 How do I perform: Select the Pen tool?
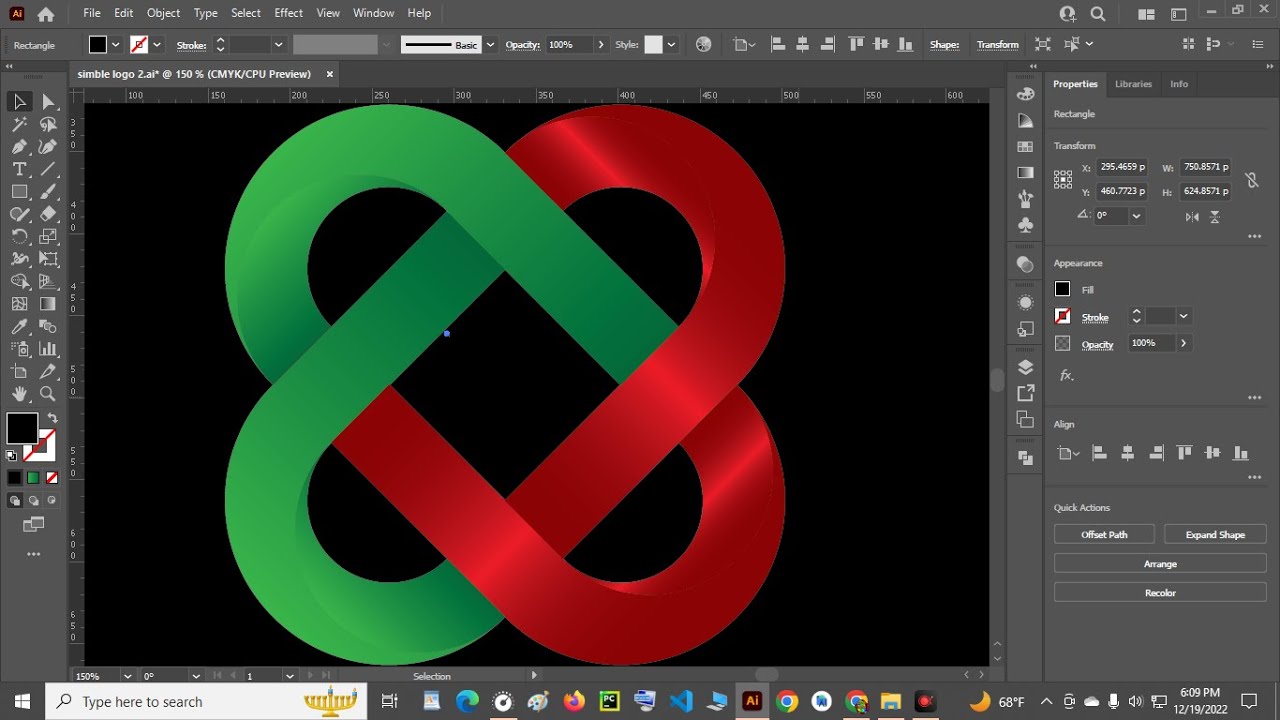point(19,147)
